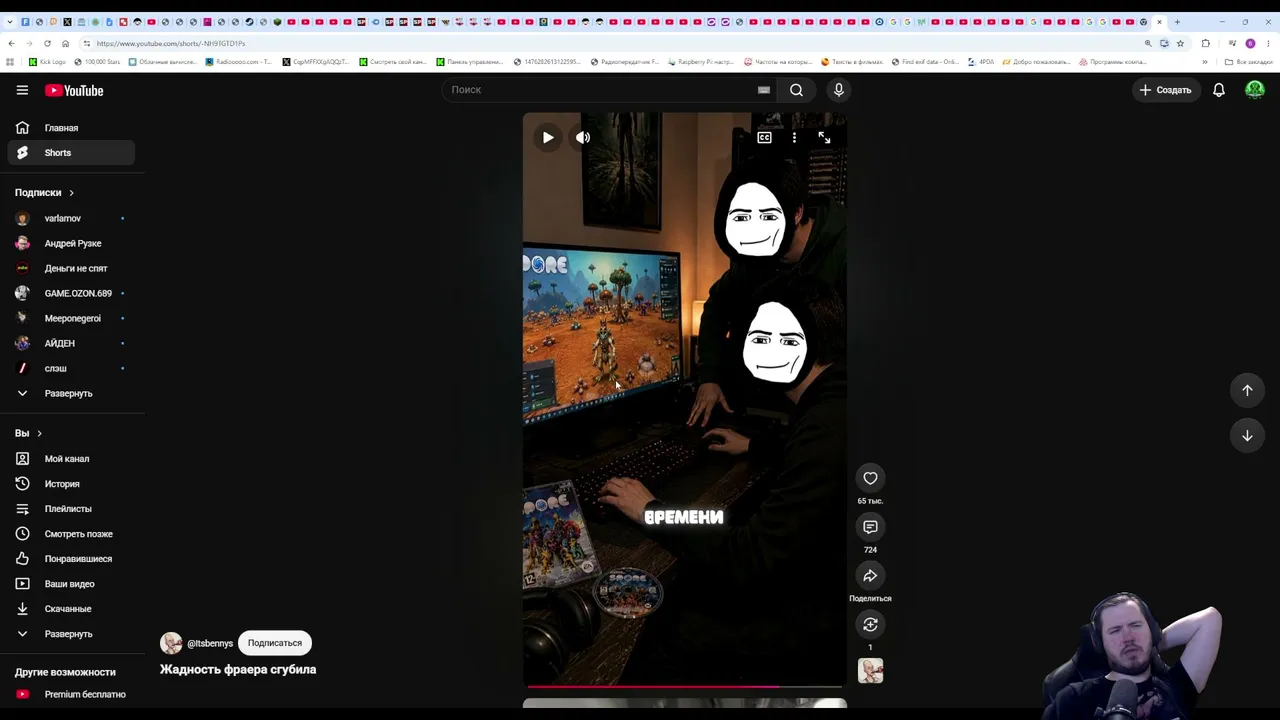Open the Андрей Рузке subscription
Image resolution: width=1280 pixels, height=720 pixels.
[x=70, y=243]
